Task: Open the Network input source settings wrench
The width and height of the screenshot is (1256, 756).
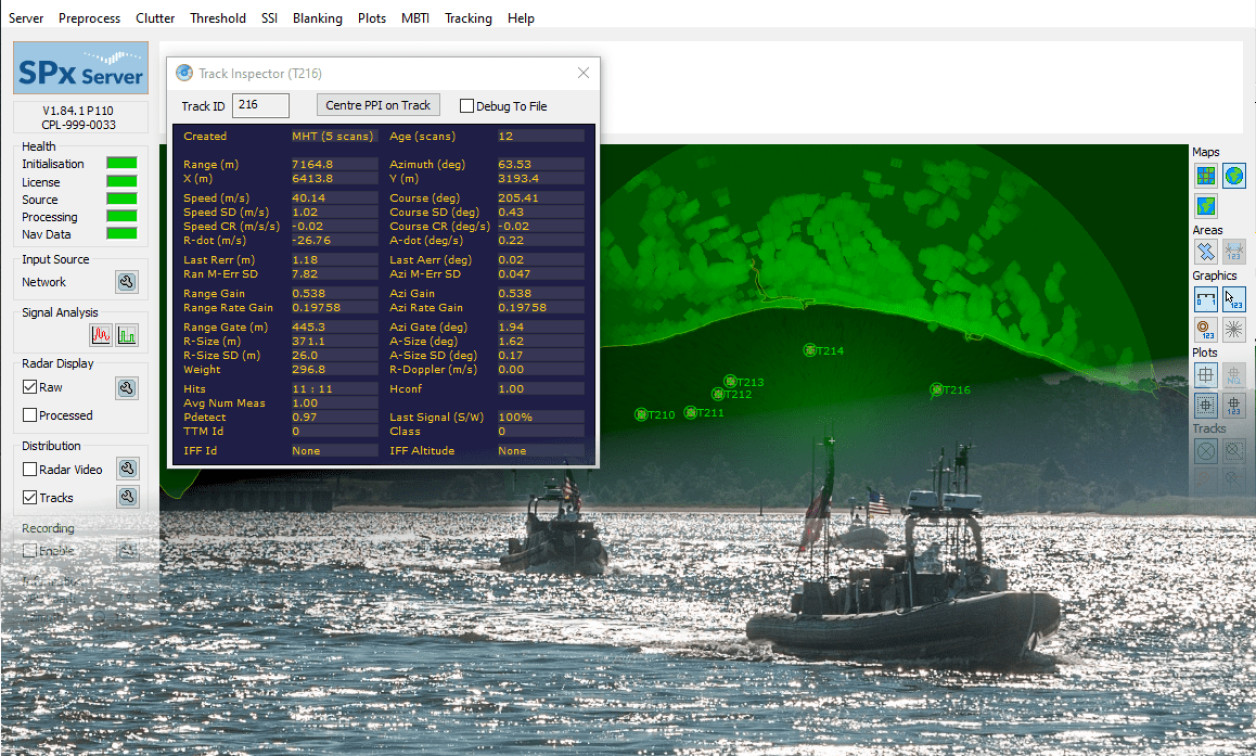Action: click(126, 282)
